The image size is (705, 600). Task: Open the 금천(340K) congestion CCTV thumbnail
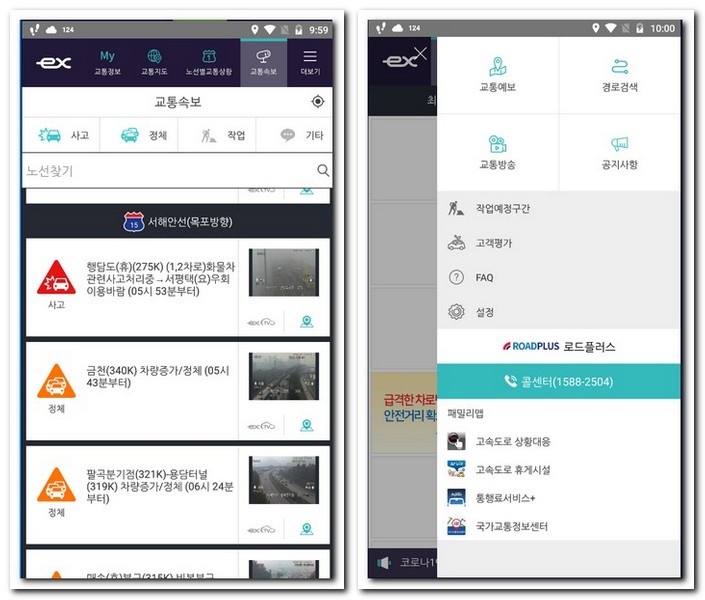[284, 376]
